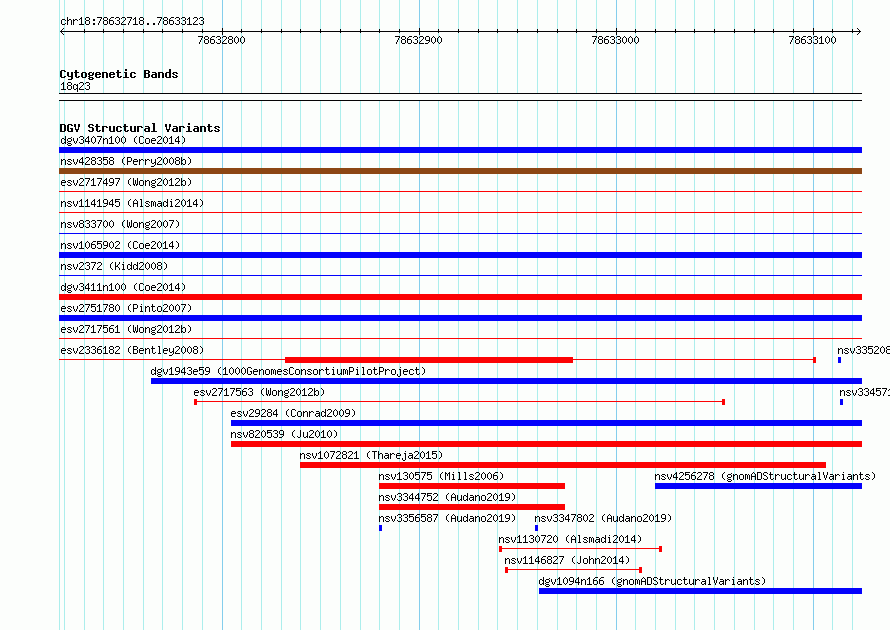
Task: Click the left arrow of the ruler
Action: tap(62, 31)
